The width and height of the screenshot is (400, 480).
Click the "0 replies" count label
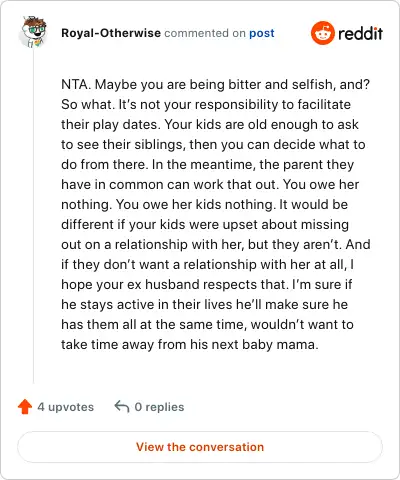(159, 407)
